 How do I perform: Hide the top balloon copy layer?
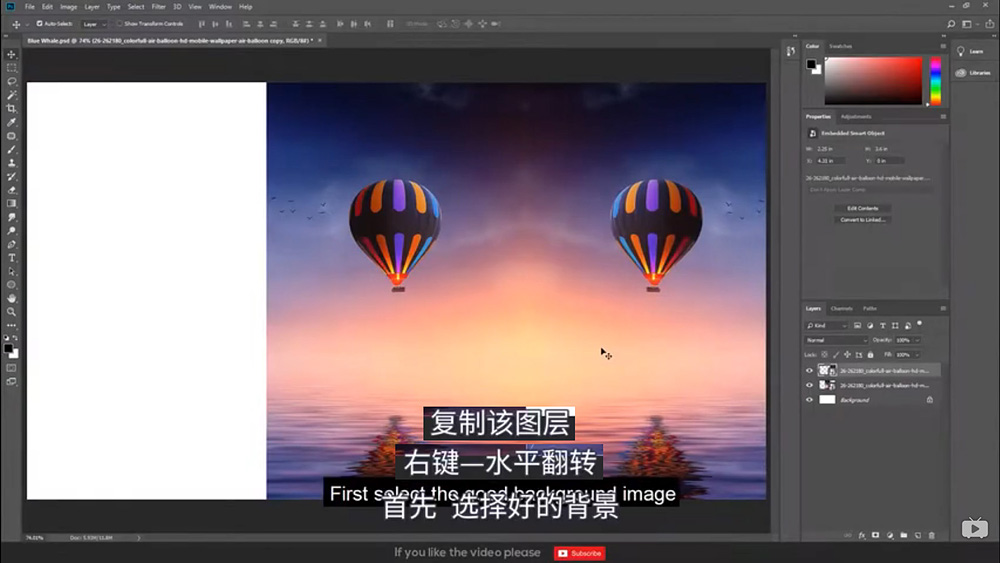pyautogui.click(x=809, y=370)
